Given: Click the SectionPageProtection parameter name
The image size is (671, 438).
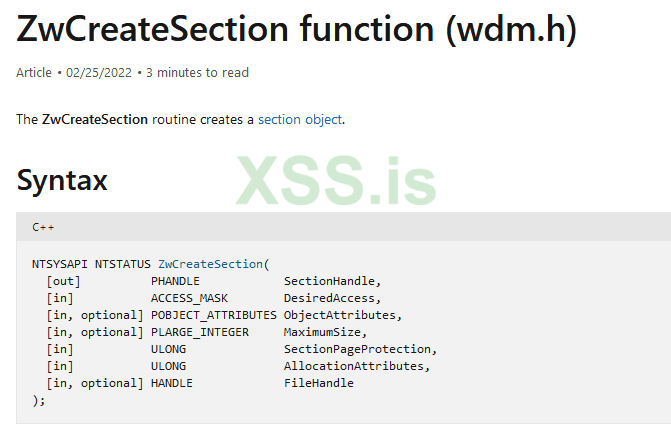Looking at the screenshot, I should (357, 349).
